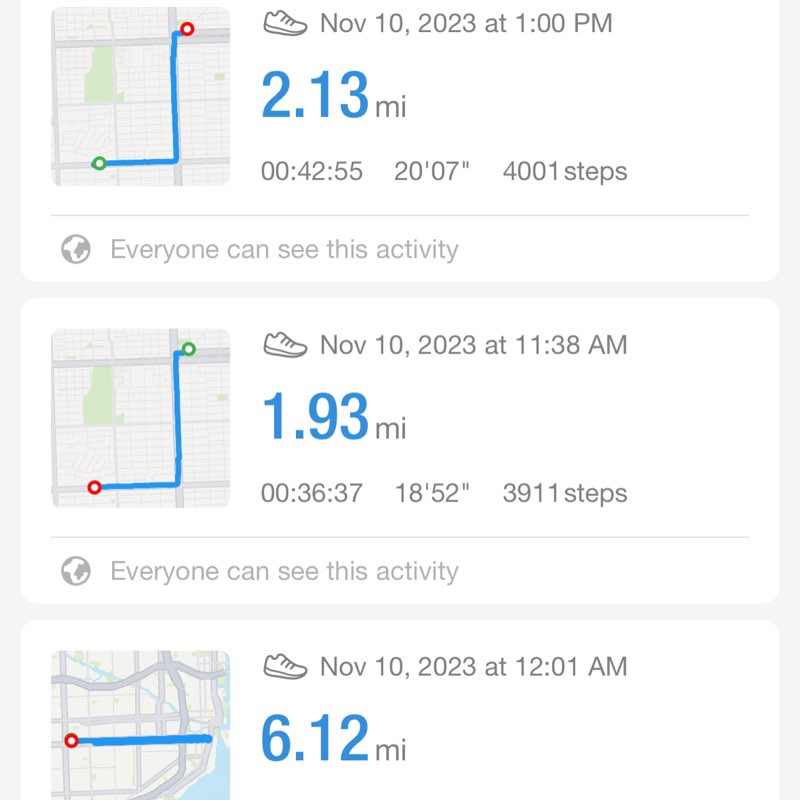Screen dimensions: 800x800
Task: Select the 6.12 mi distance value
Action: [315, 740]
